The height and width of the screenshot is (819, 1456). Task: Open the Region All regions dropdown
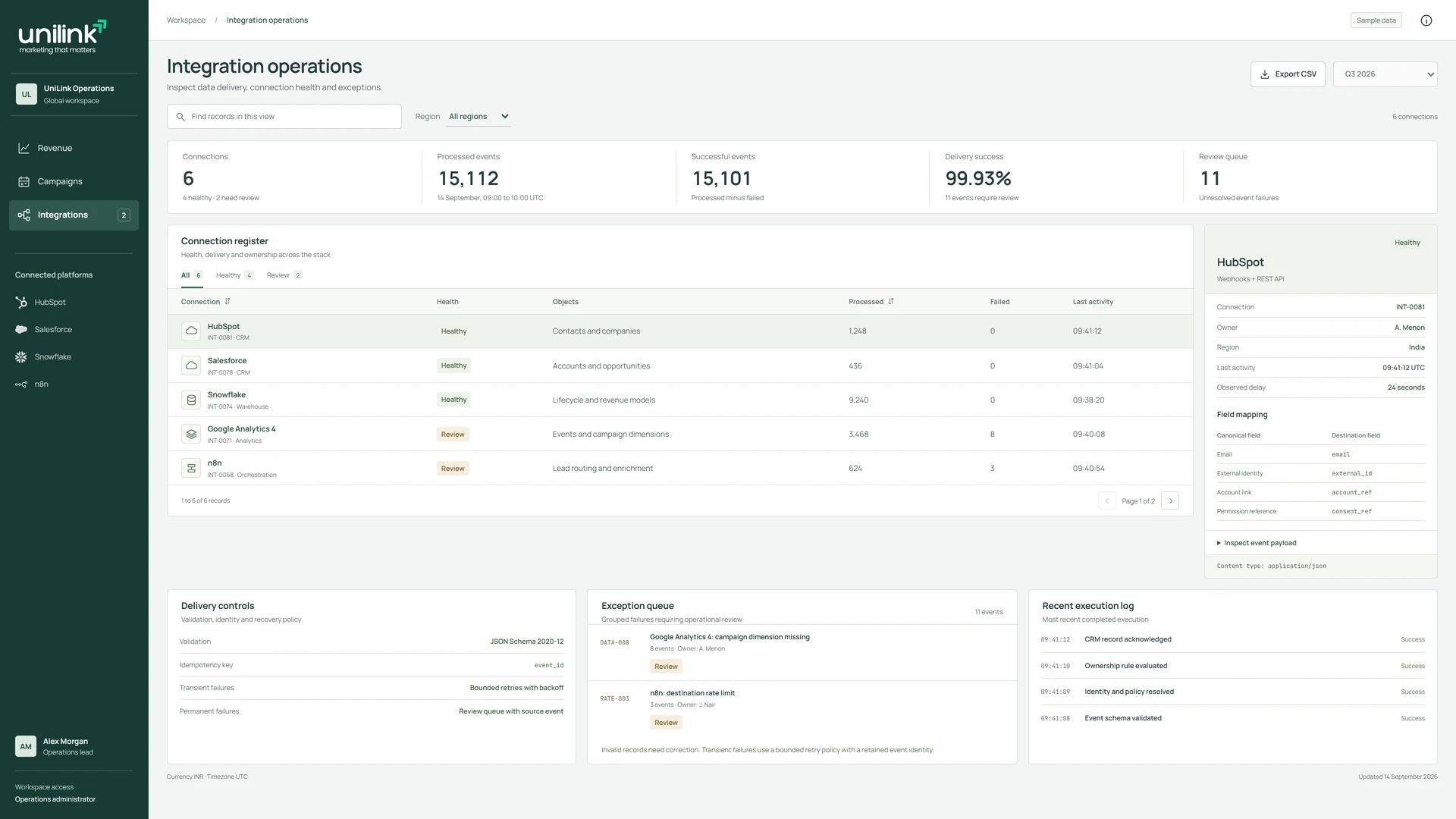tap(479, 116)
